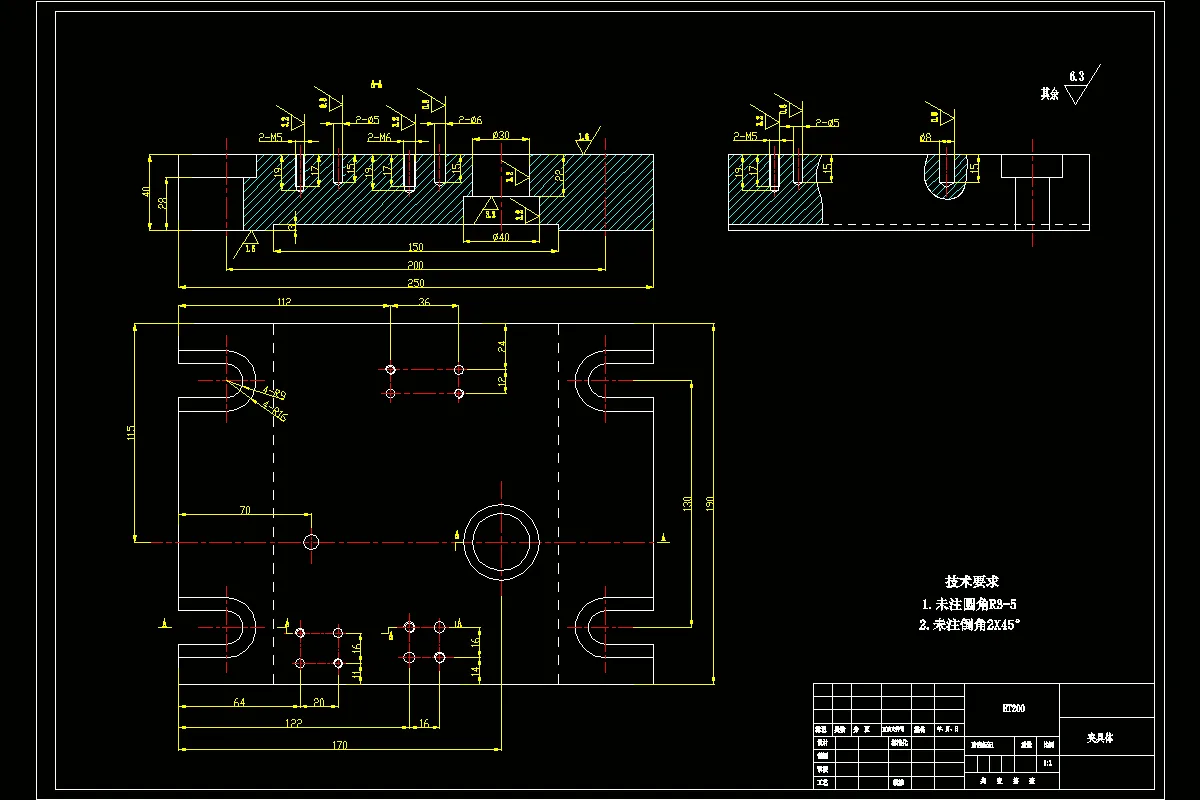Click the 其余 label beside roughness symbol
This screenshot has width=1200, height=800.
(x=1049, y=93)
